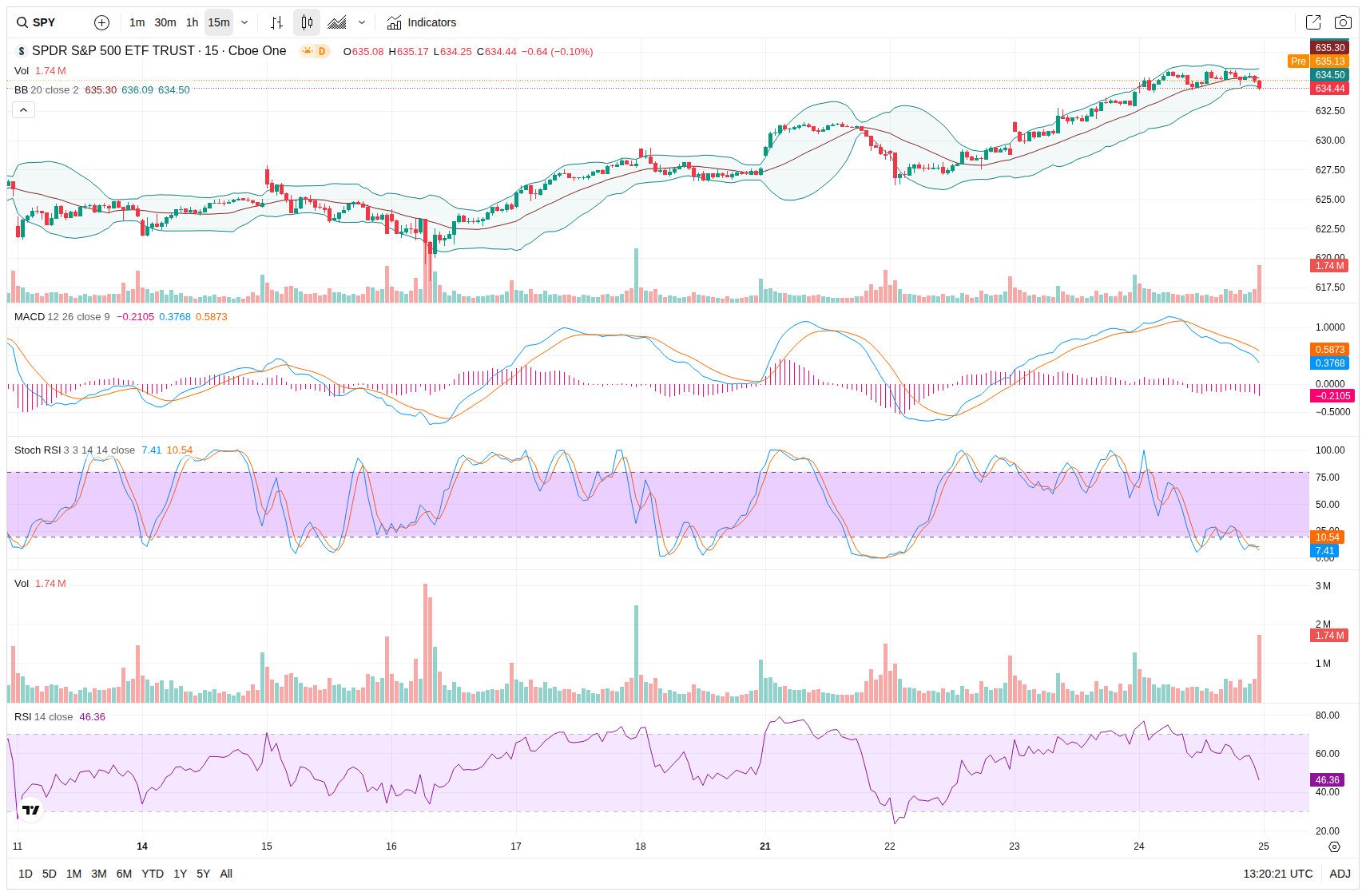The image size is (1366, 896).
Task: Set the date range to All
Action: pyautogui.click(x=226, y=874)
